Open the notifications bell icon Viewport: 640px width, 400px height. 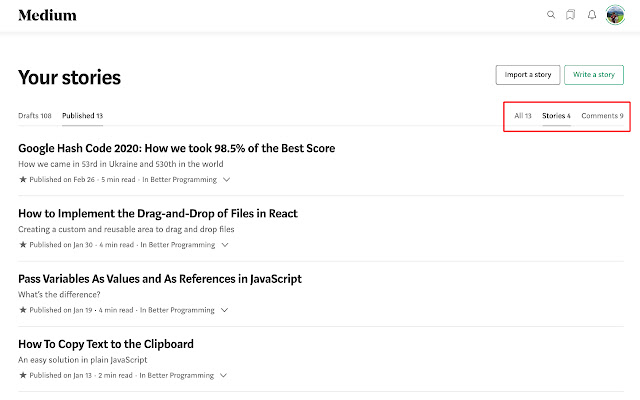pos(592,15)
